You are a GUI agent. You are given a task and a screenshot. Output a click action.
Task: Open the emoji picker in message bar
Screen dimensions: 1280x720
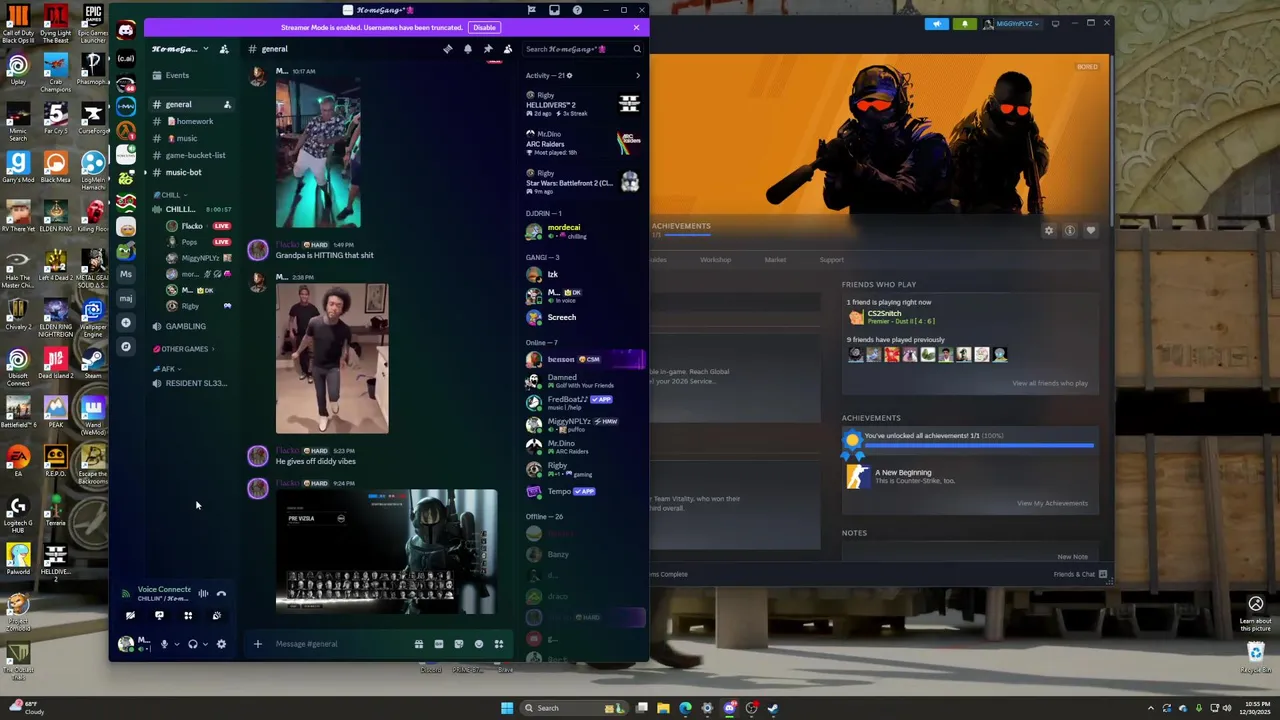(x=478, y=644)
